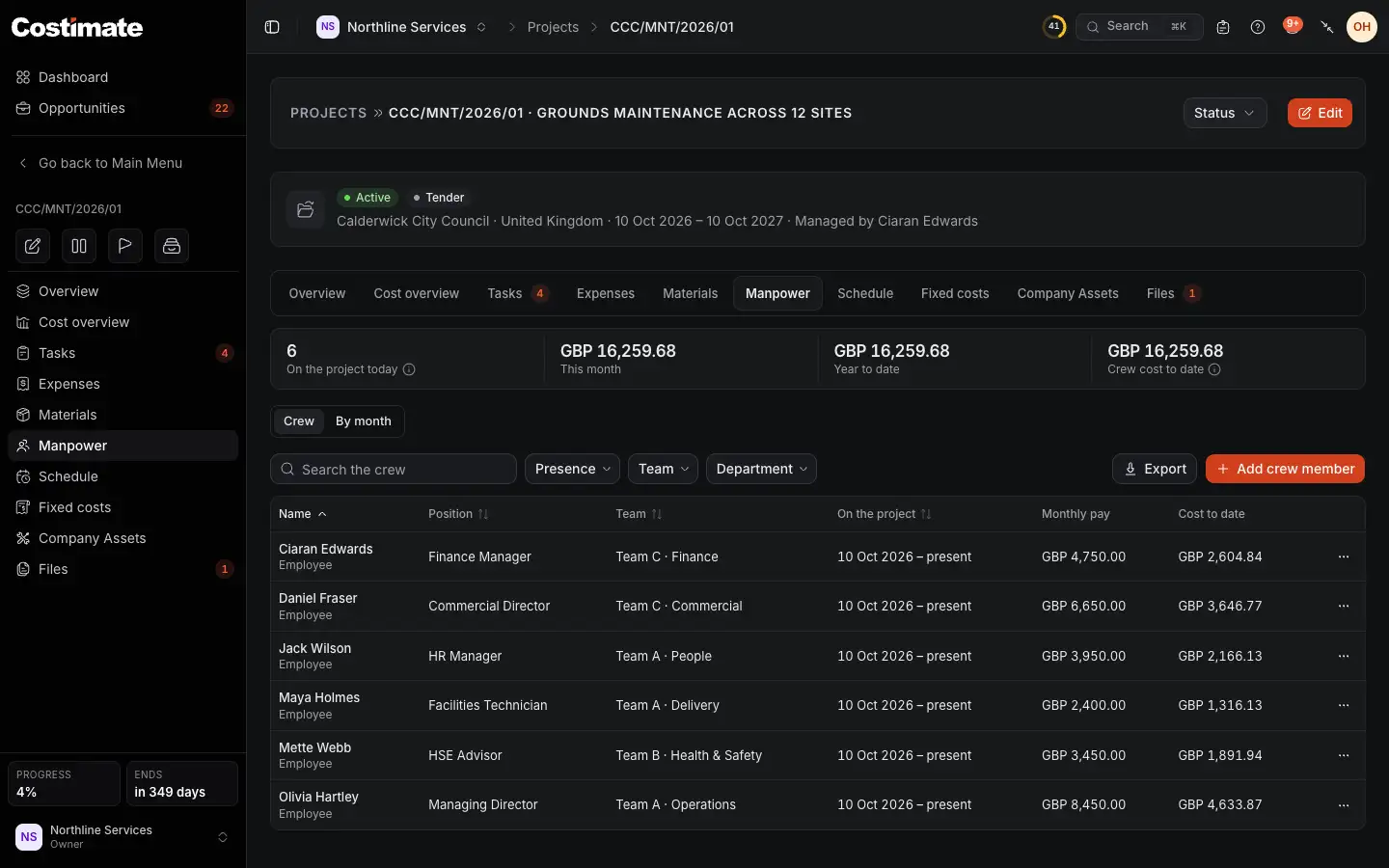Click the info icon beside On the project today
This screenshot has width=1389, height=868.
[x=409, y=369]
